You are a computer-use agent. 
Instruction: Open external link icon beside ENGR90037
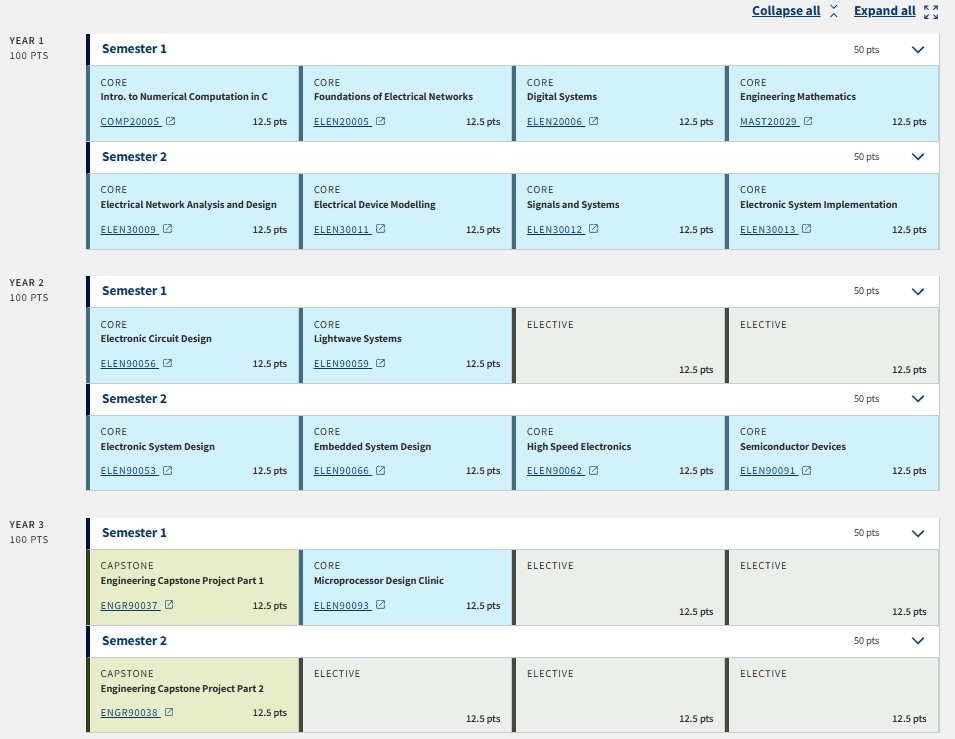tap(169, 605)
